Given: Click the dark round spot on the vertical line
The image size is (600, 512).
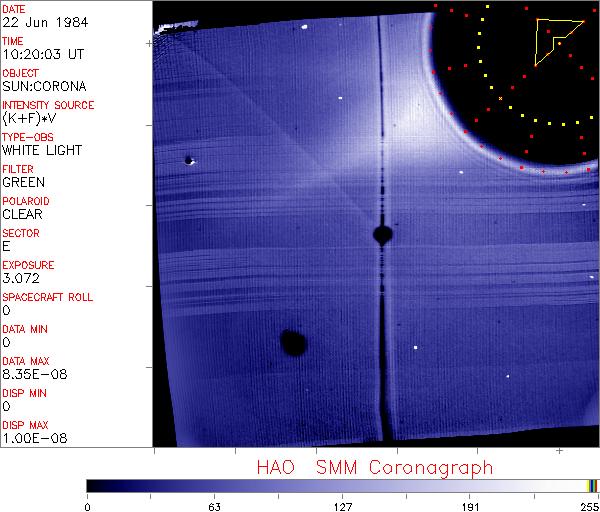Looking at the screenshot, I should [382, 235].
